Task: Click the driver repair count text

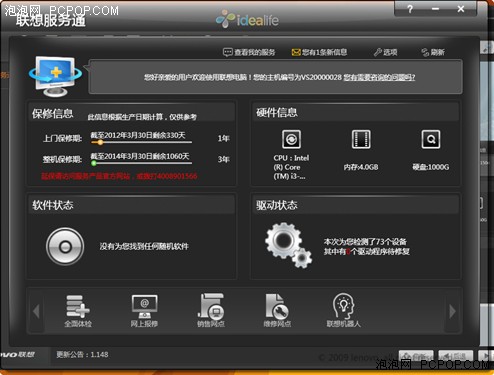Action: [x=367, y=251]
